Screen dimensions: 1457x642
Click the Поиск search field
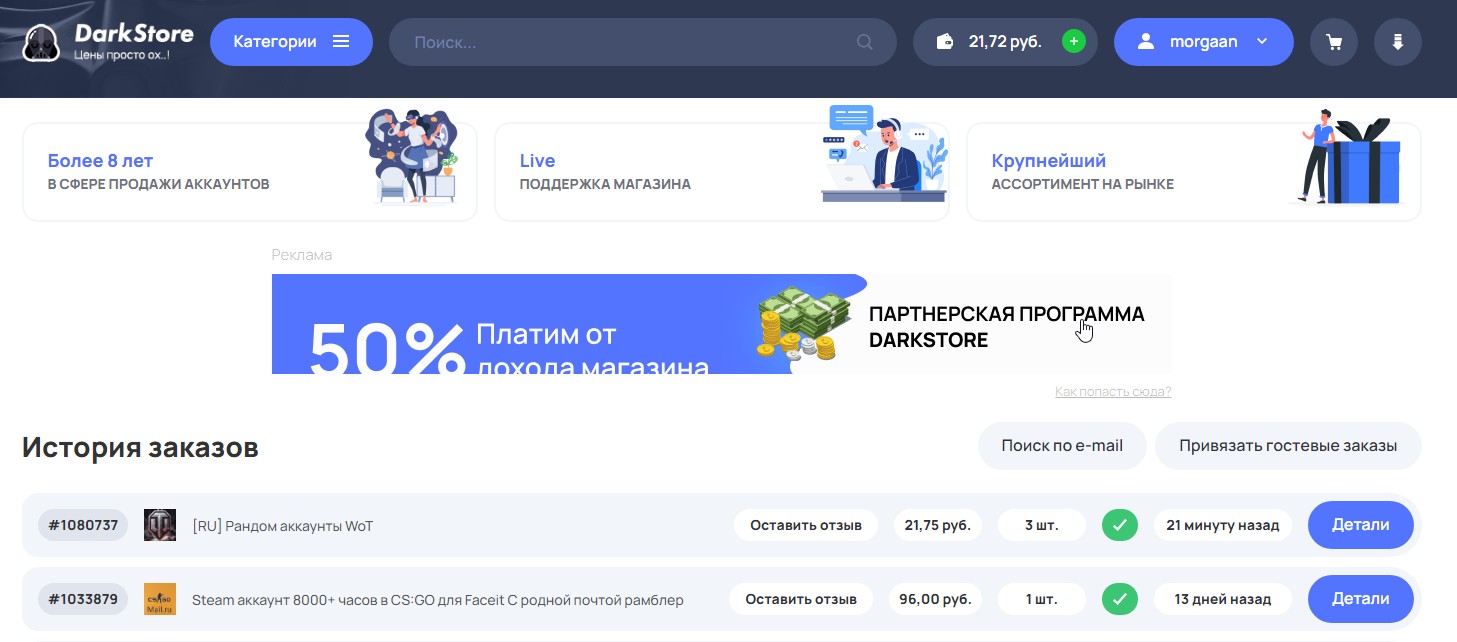642,42
